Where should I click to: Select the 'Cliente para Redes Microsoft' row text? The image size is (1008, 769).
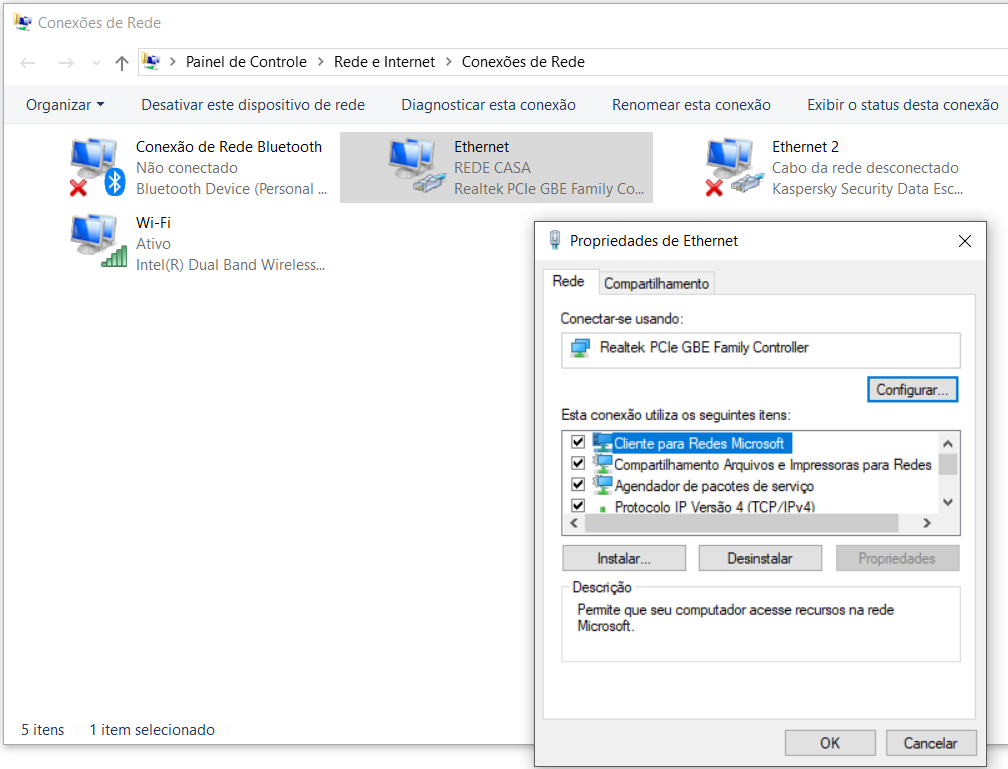coord(699,443)
